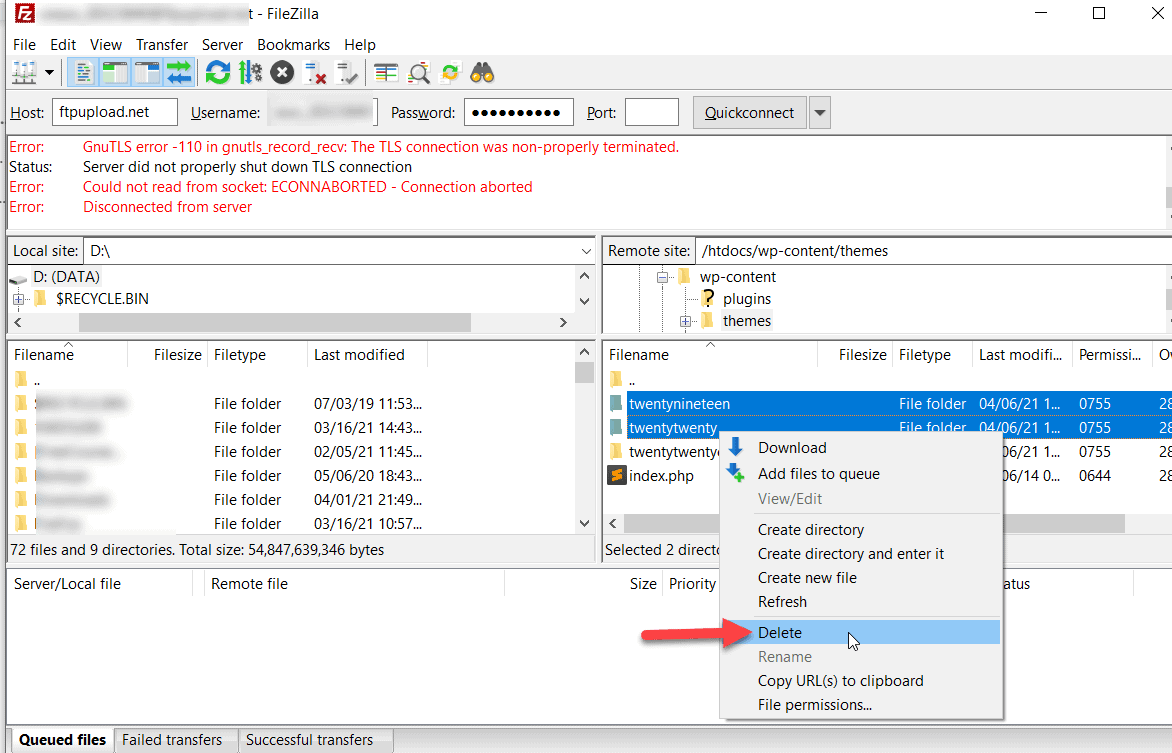
Task: Choose Add files to queue
Action: (861, 474)
